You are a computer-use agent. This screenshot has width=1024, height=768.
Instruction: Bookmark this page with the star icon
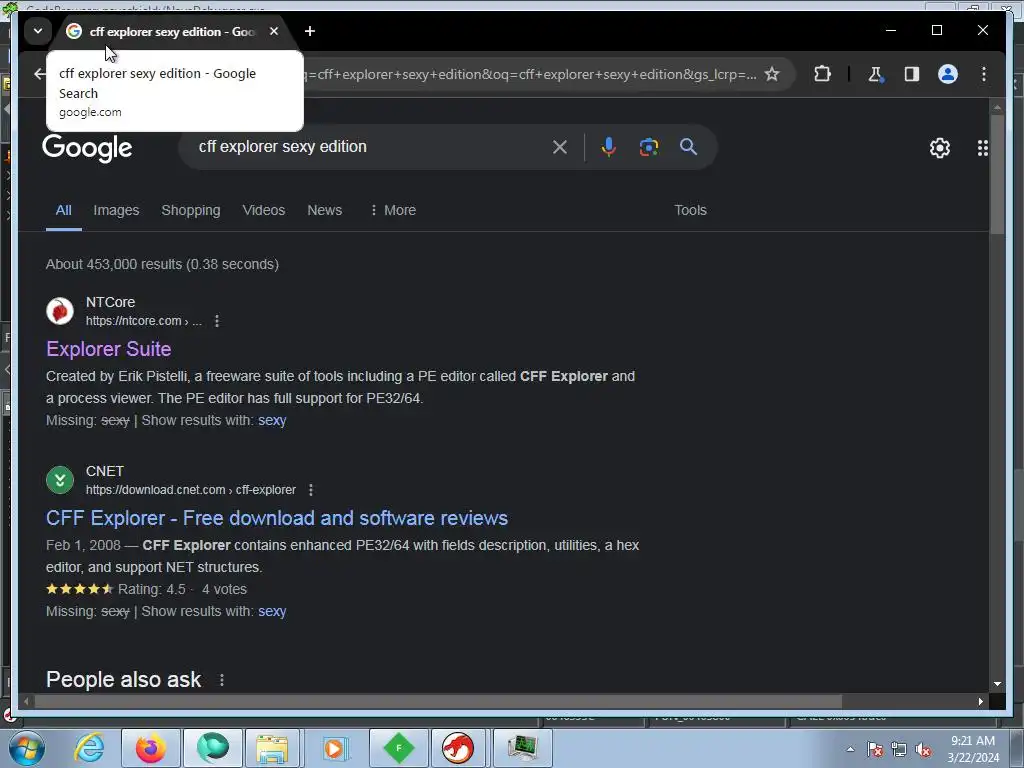click(772, 74)
